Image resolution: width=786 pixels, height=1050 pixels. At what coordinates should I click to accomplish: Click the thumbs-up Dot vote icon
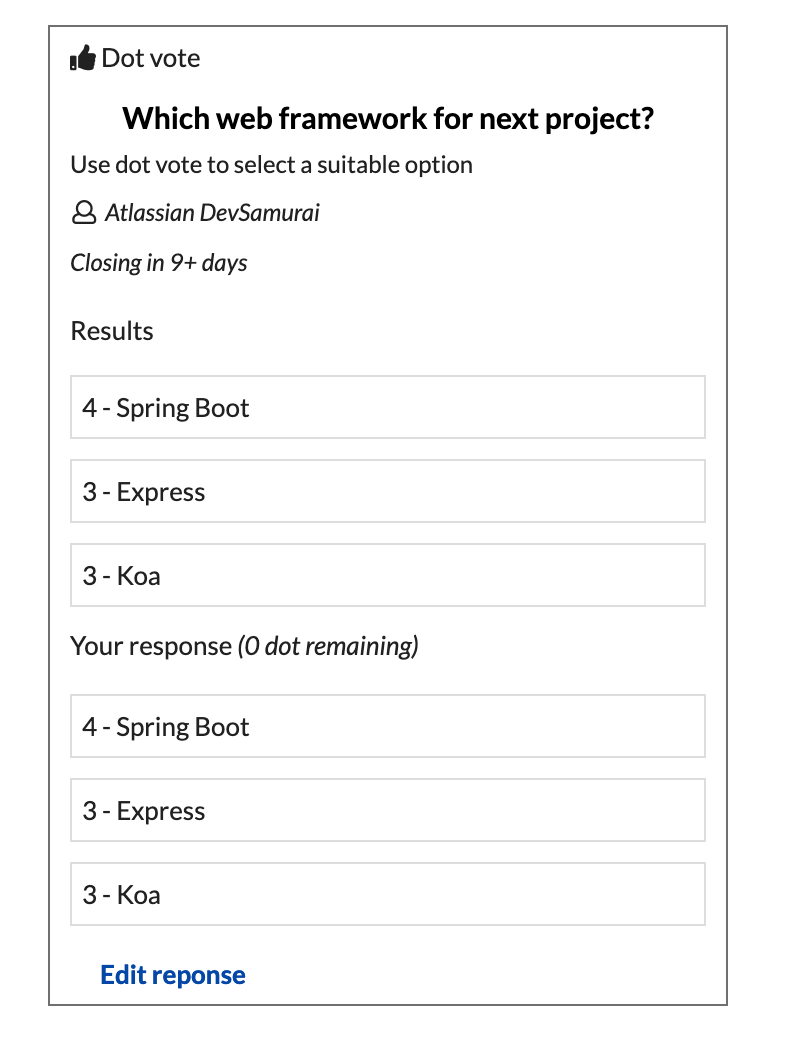click(x=83, y=59)
